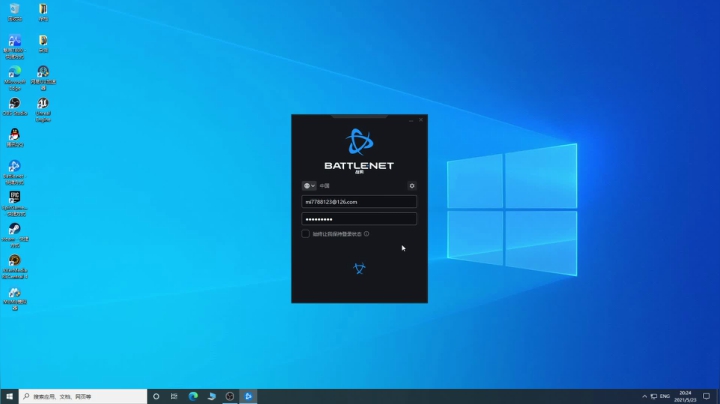The height and width of the screenshot is (404, 720).
Task: Open bottom-most desktop shortcut below XtremeMedia
Action: 15,298
